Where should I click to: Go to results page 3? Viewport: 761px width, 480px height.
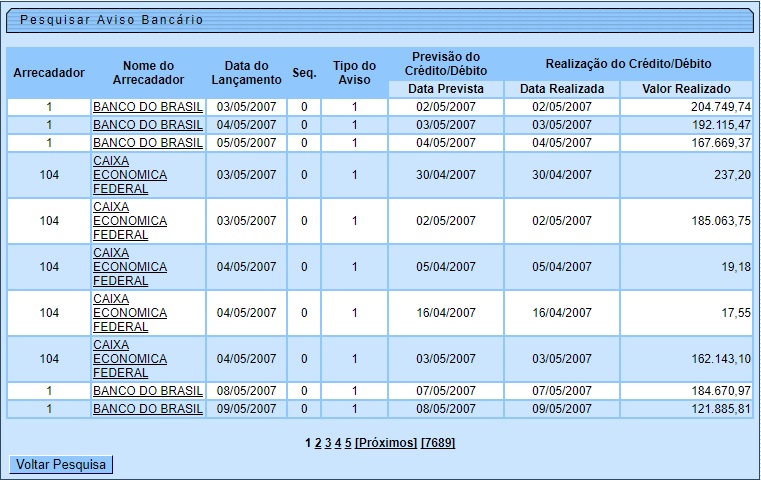point(328,443)
